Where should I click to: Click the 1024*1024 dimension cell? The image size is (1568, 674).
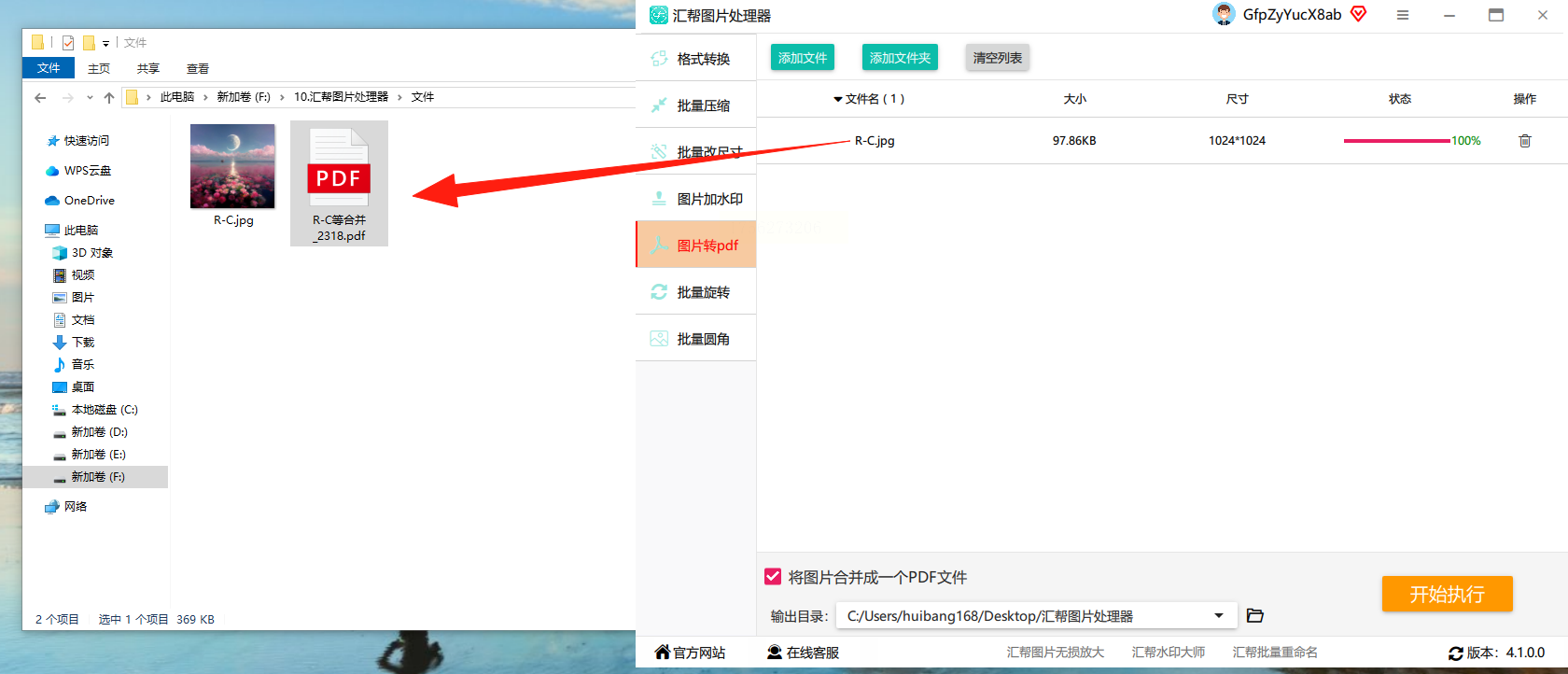[1237, 141]
